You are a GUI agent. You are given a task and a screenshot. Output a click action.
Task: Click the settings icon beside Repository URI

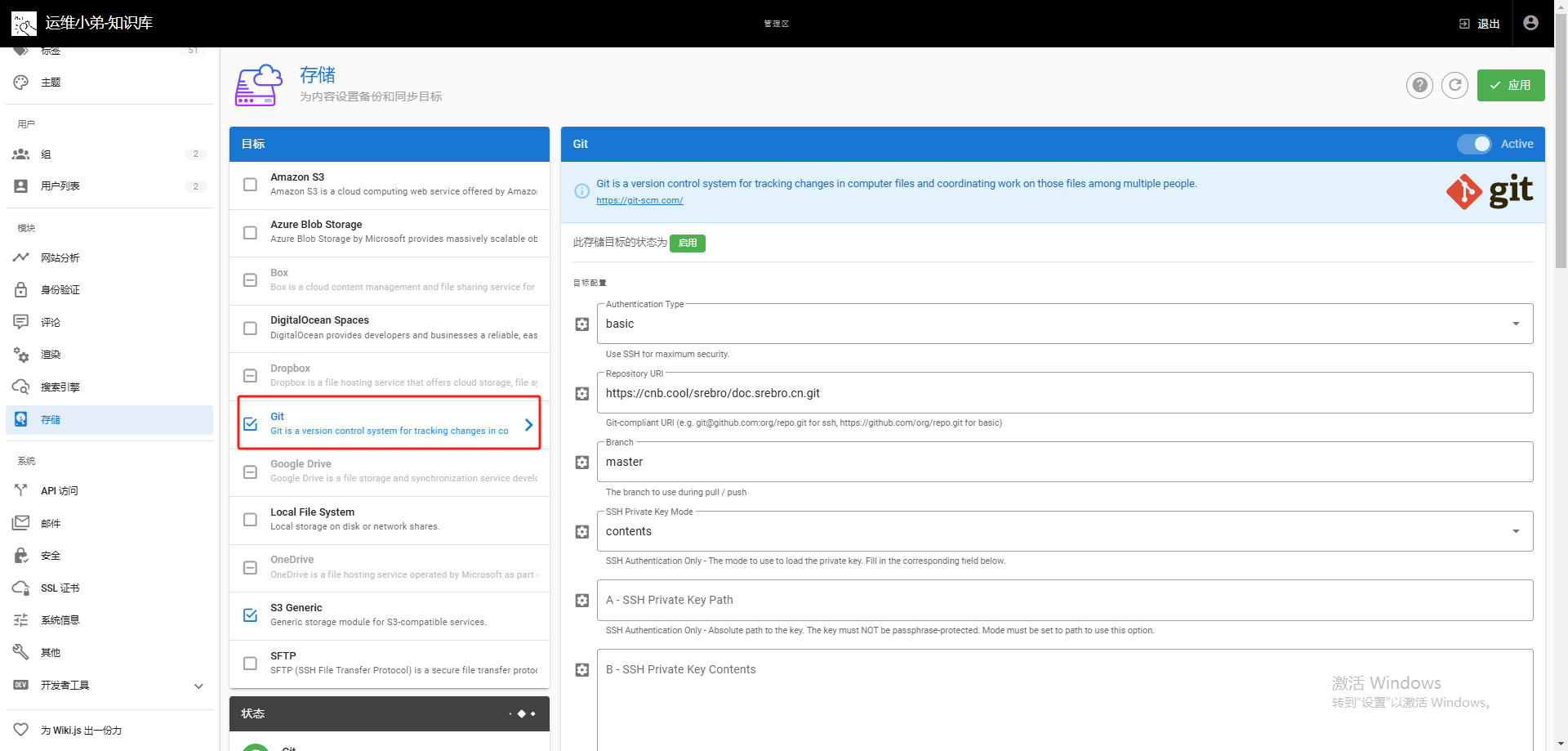582,394
